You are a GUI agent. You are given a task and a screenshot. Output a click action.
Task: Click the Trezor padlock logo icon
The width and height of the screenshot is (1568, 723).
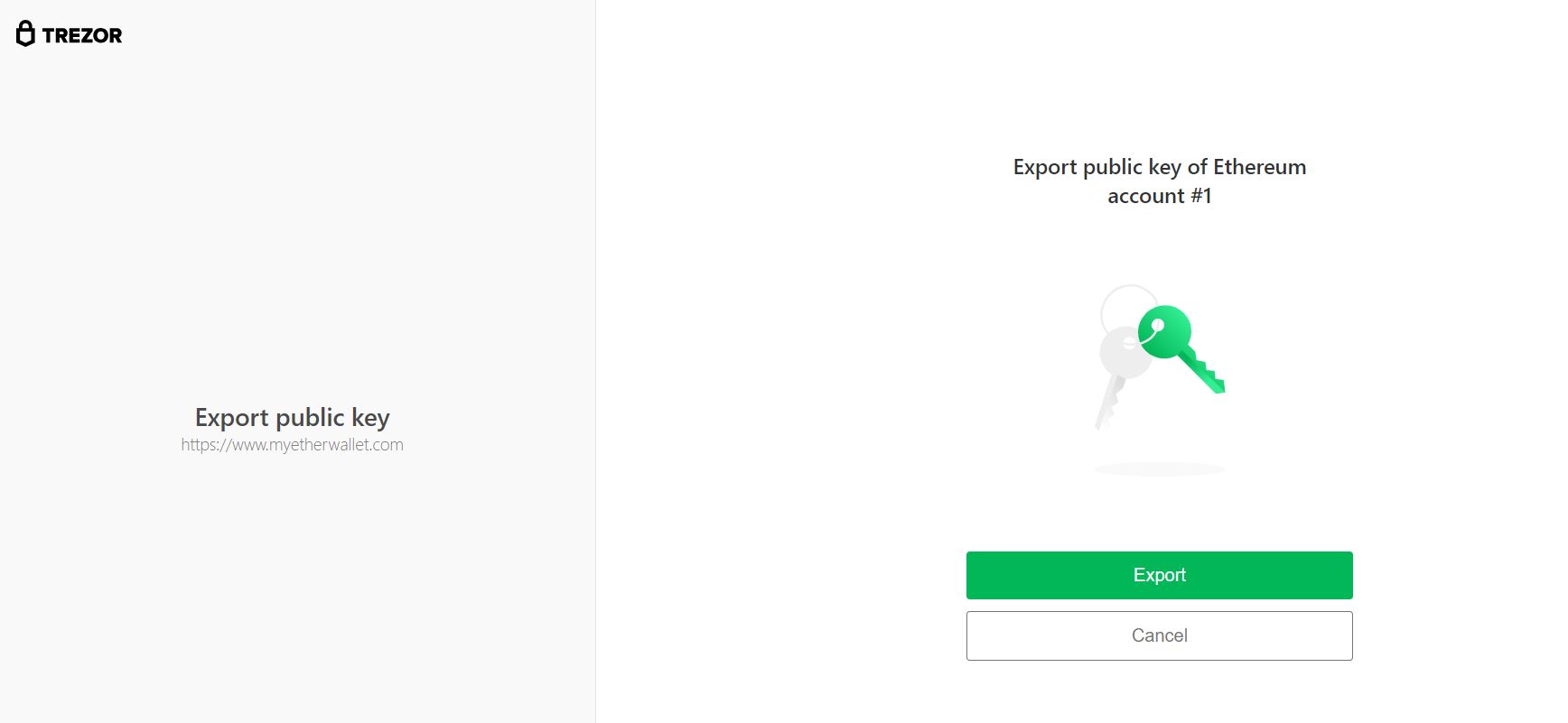click(25, 34)
